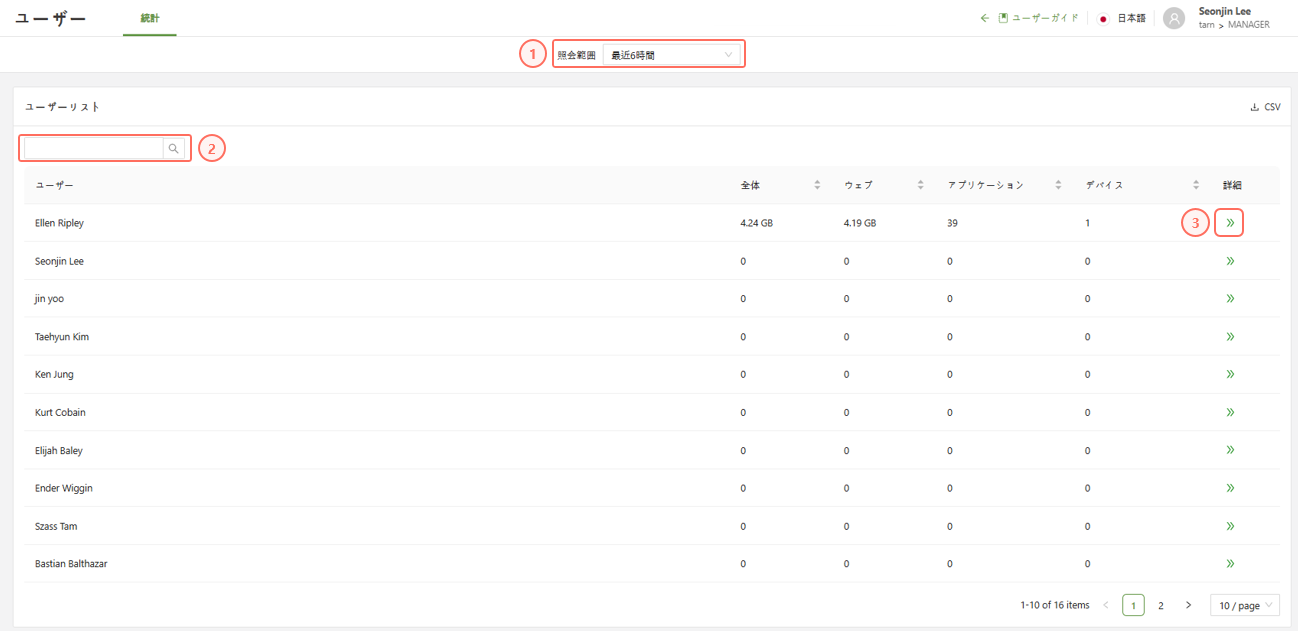1298x631 pixels.
Task: Open details arrow for Bastian Balthazar
Action: (1229, 564)
